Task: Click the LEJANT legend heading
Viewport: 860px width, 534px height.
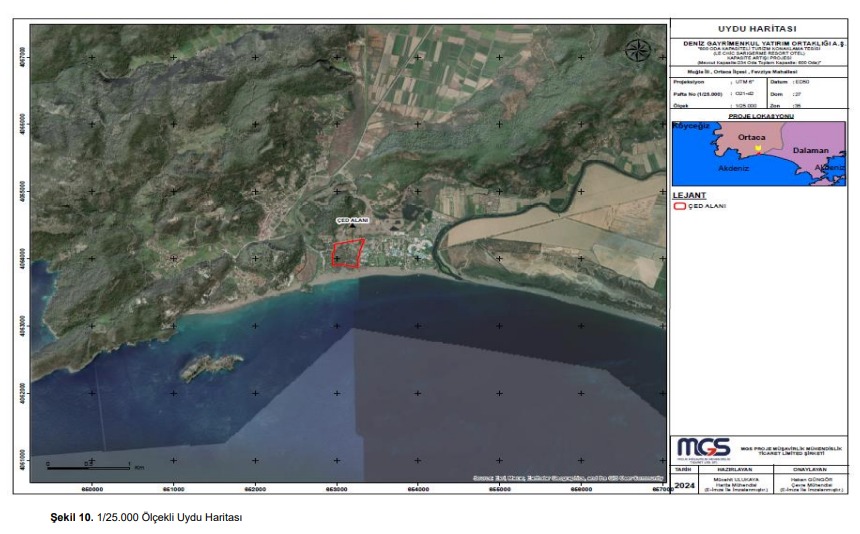Action: click(688, 195)
